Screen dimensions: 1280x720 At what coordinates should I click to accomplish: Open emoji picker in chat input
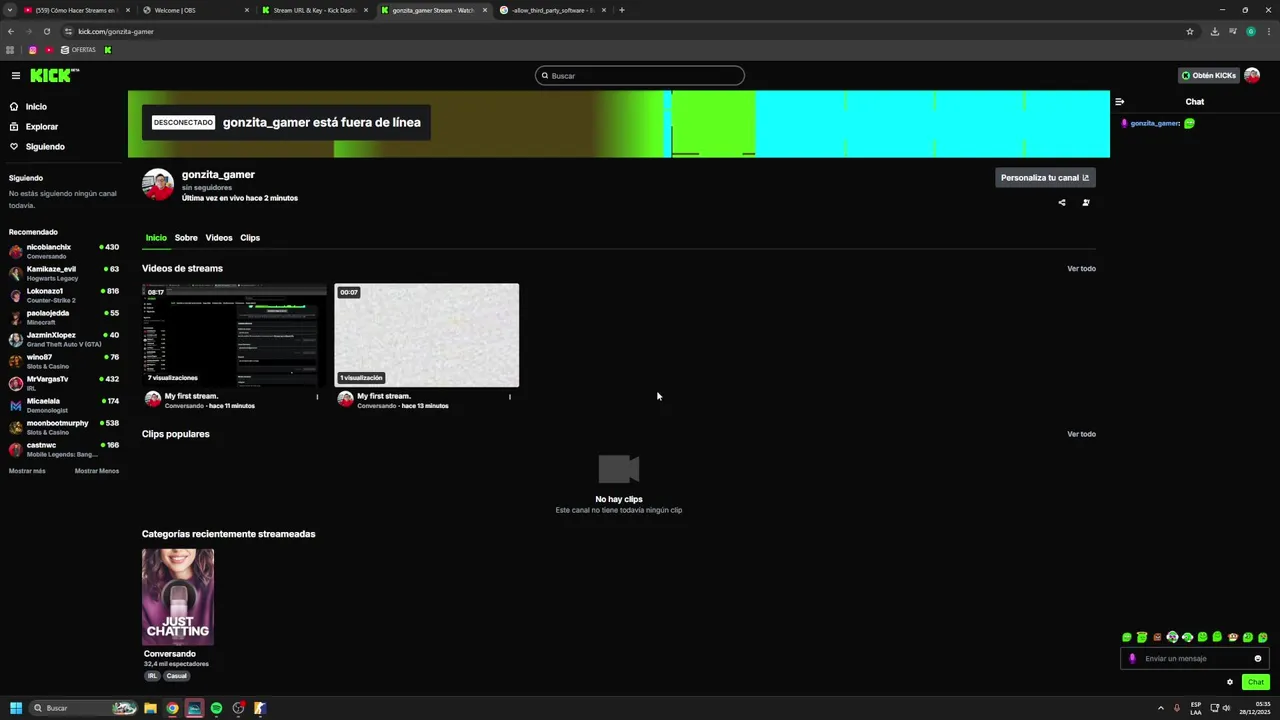(1258, 659)
